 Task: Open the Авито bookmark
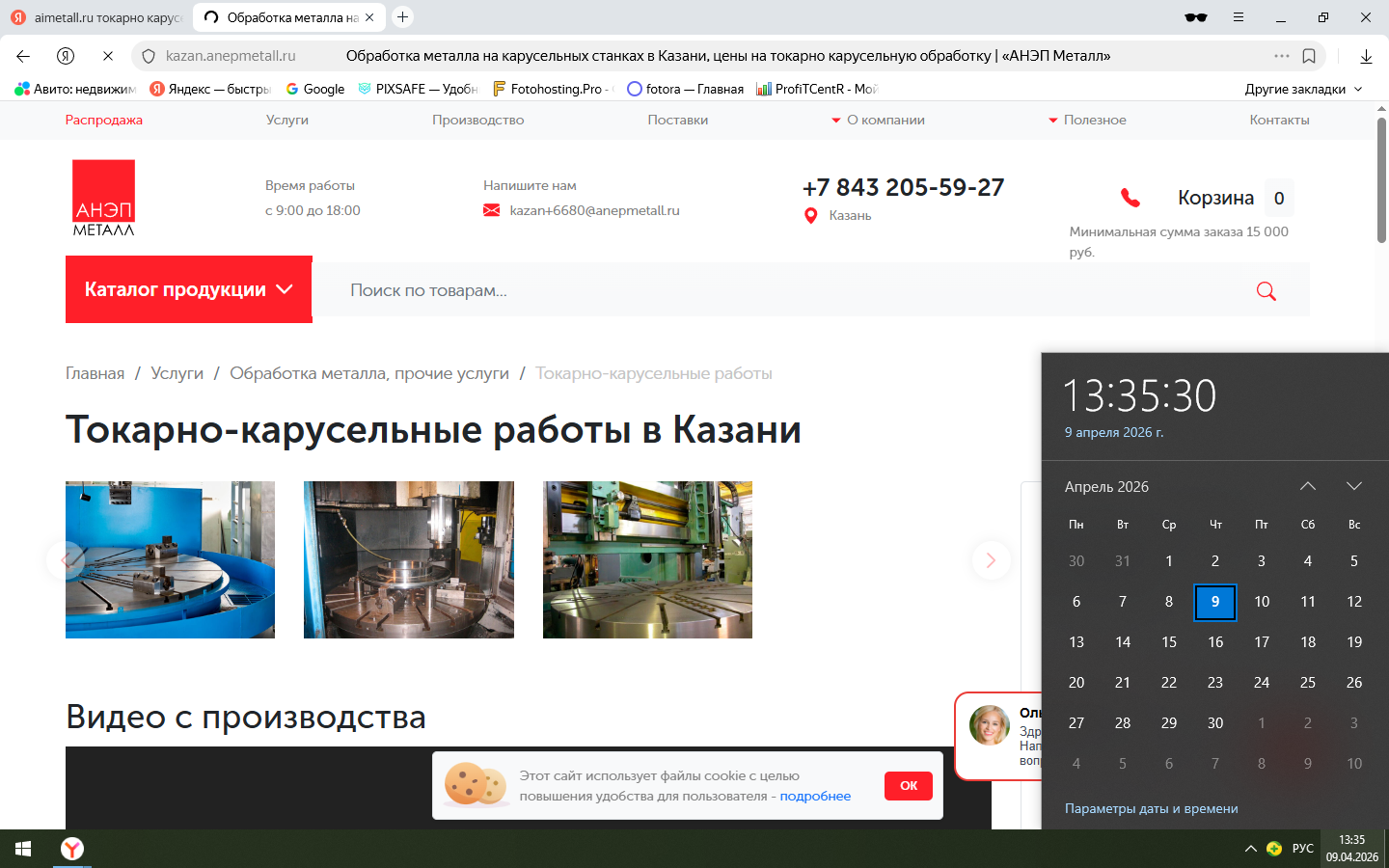pyautogui.click(x=75, y=89)
